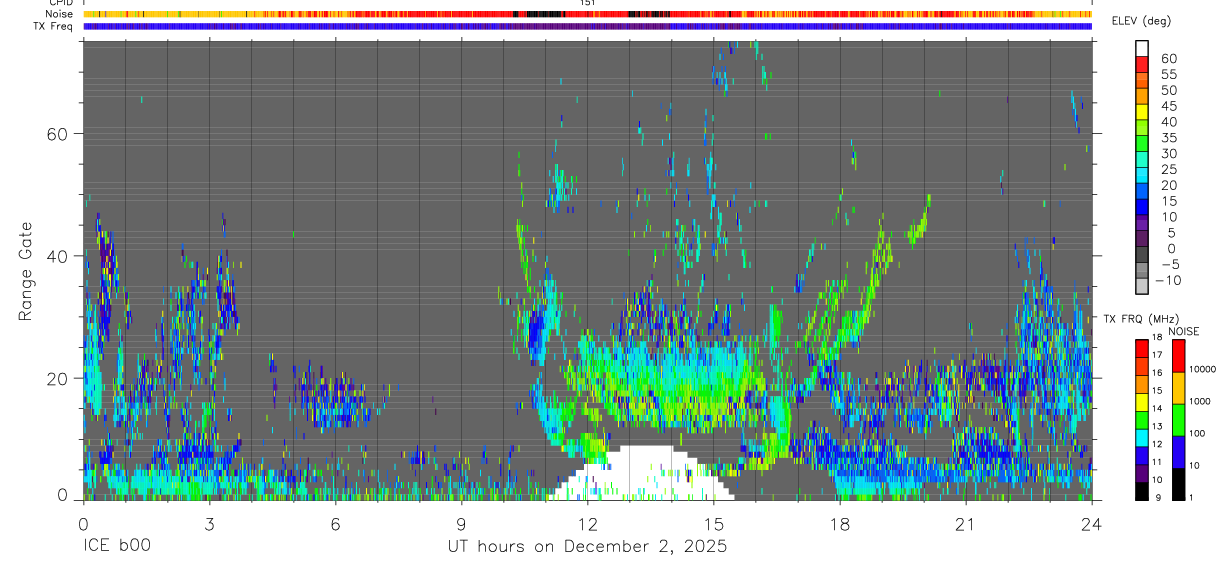Click the UT hour tick label "15" on x-axis
This screenshot has width=1228, height=567.
[713, 524]
